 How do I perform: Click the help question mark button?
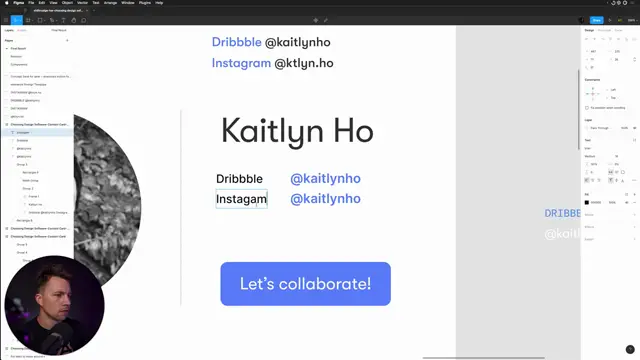[630, 349]
